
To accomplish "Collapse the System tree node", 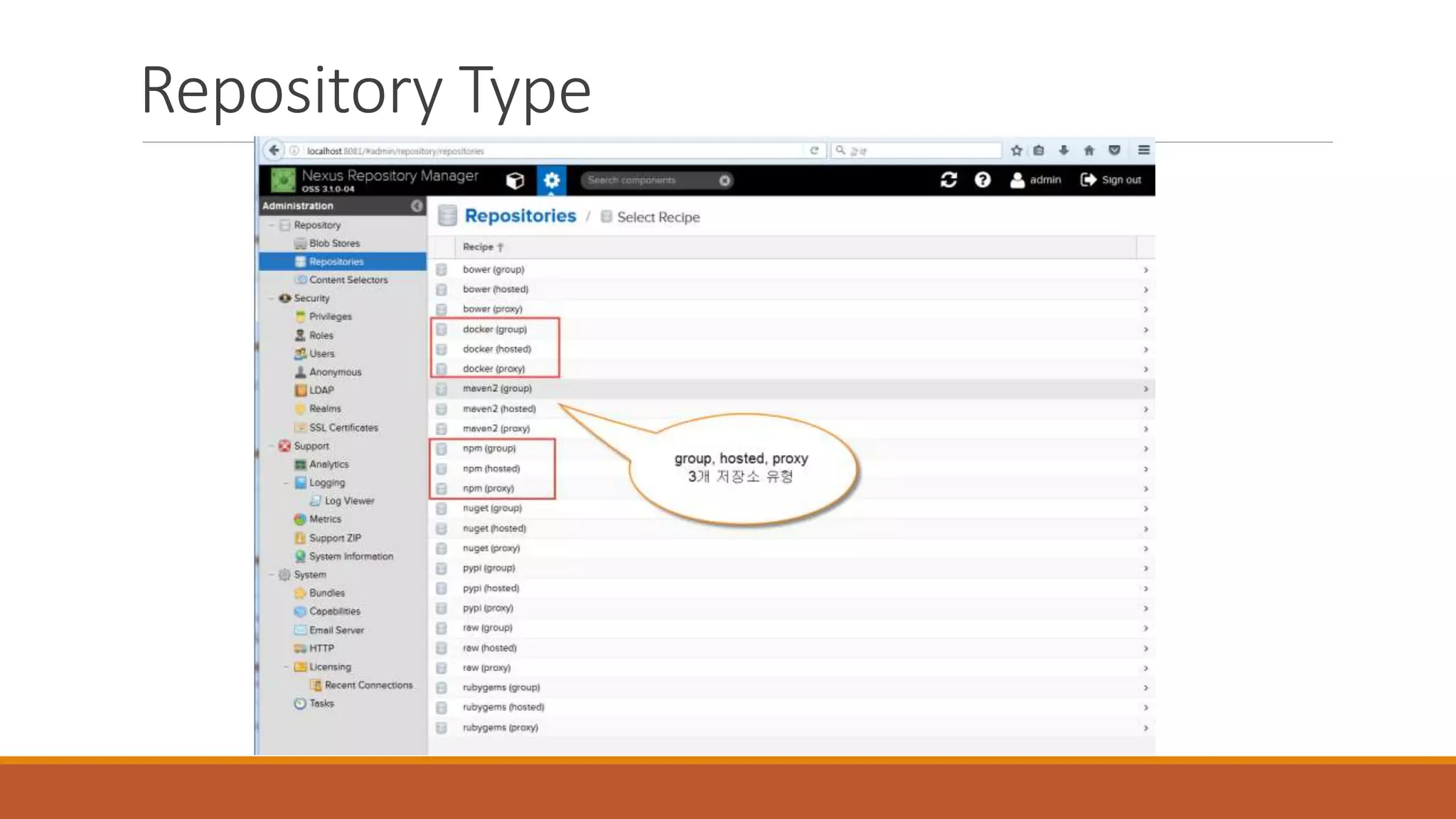I will coord(272,575).
